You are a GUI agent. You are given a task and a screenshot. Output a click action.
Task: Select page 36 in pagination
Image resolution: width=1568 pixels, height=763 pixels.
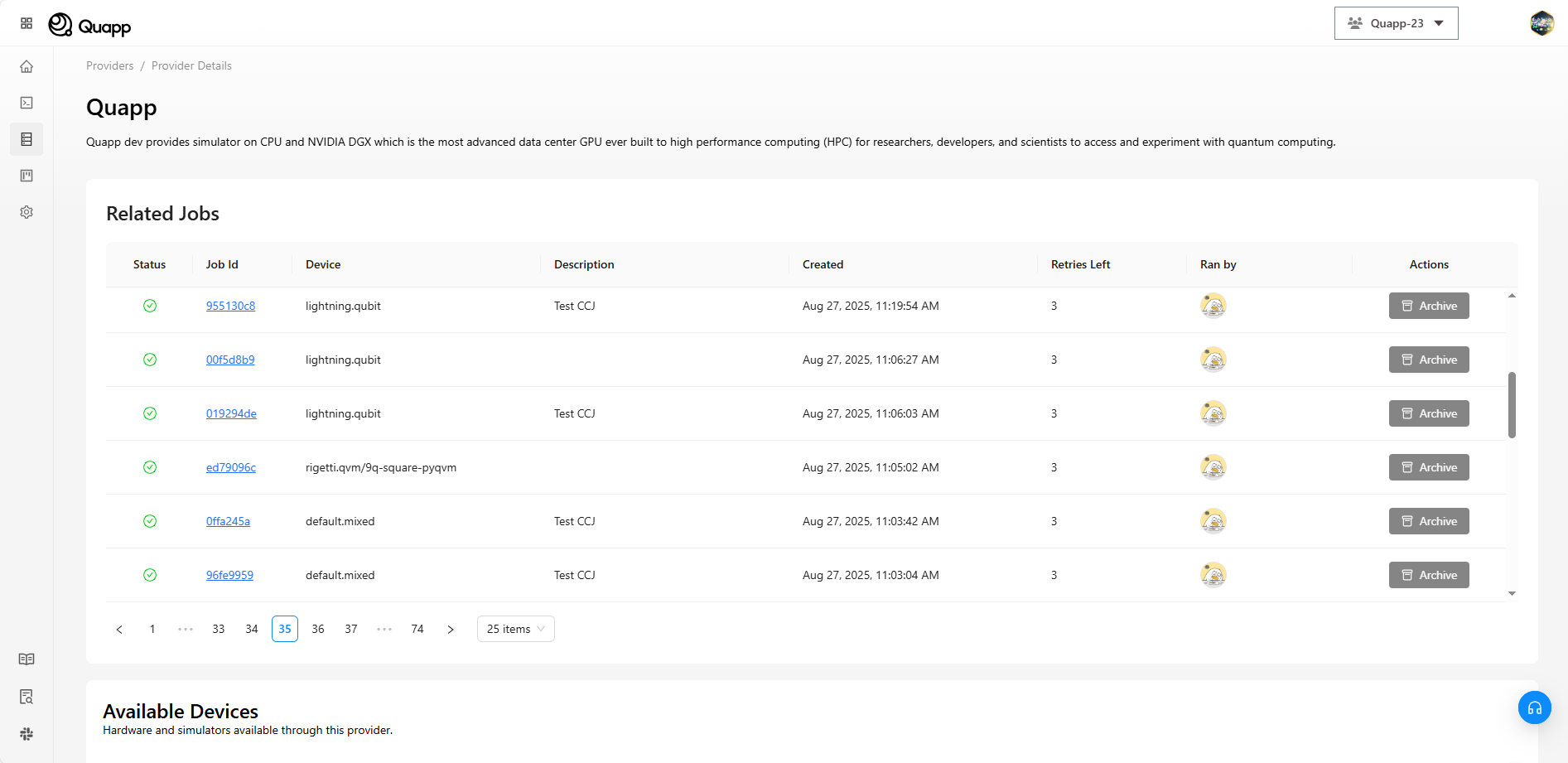[x=318, y=629]
